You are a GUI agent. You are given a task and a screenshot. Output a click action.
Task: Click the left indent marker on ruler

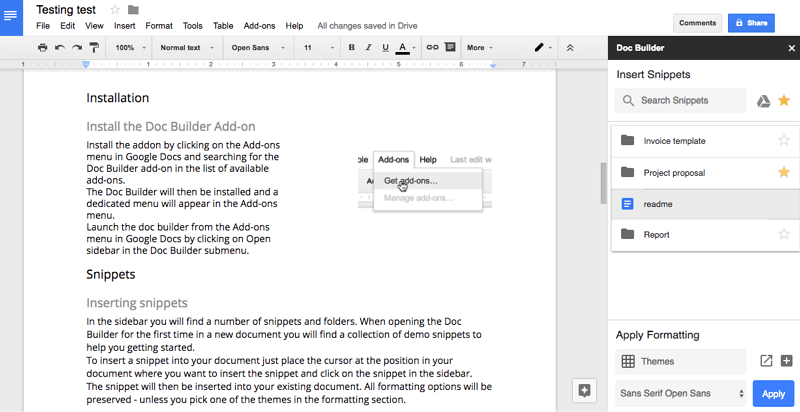[86, 64]
